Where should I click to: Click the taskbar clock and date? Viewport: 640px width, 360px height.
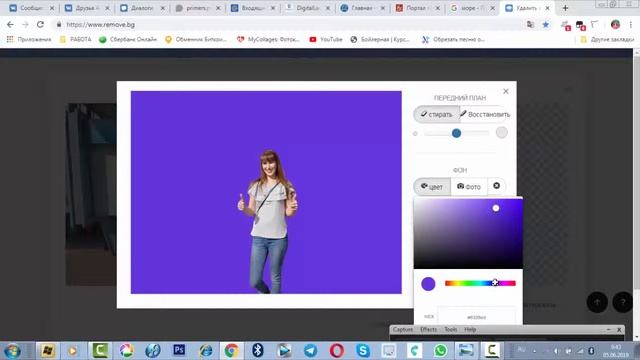coord(616,351)
